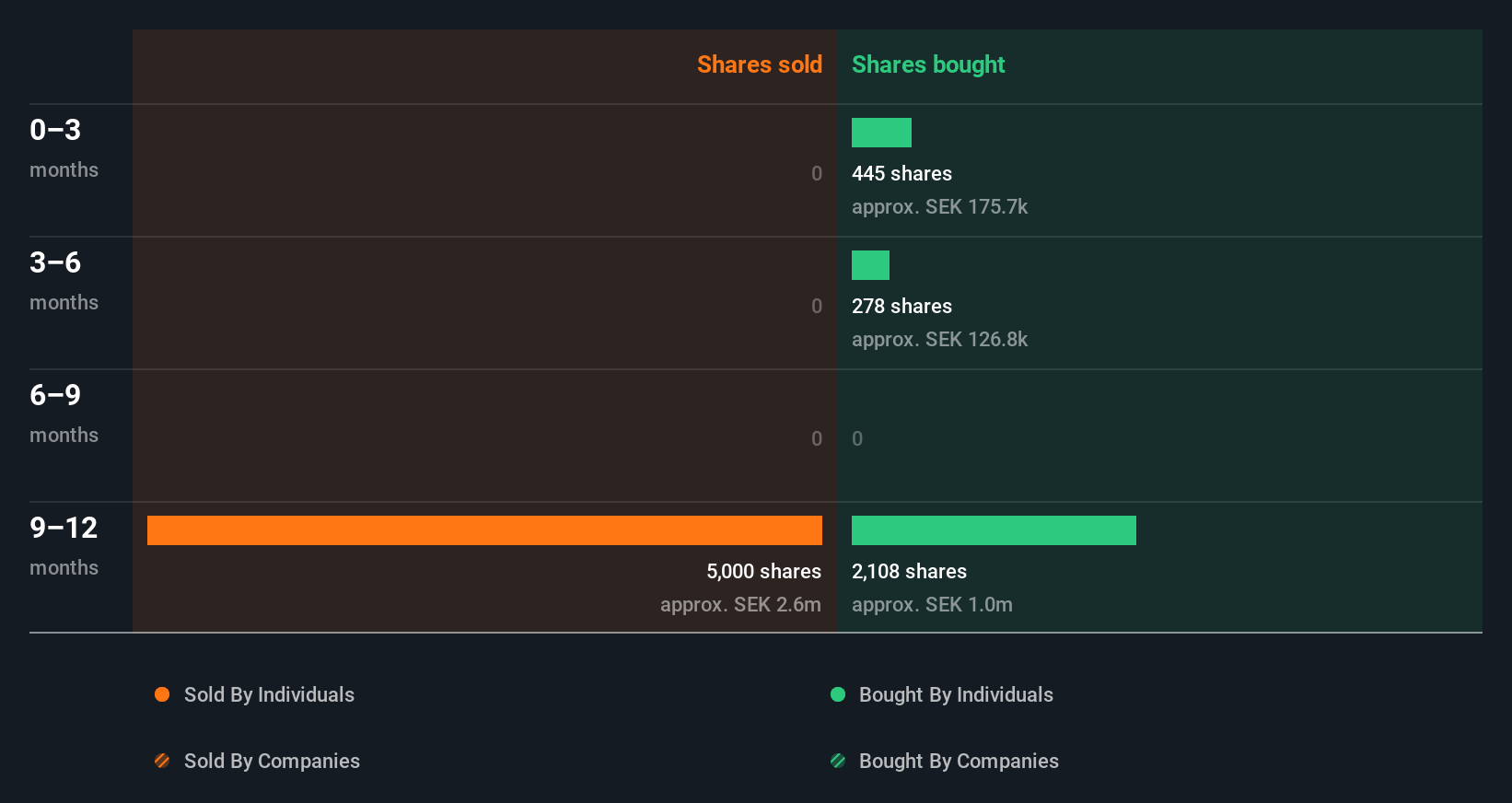Click the approx. SEK 126.8k value
This screenshot has height=803, width=1512.
pyautogui.click(x=939, y=339)
